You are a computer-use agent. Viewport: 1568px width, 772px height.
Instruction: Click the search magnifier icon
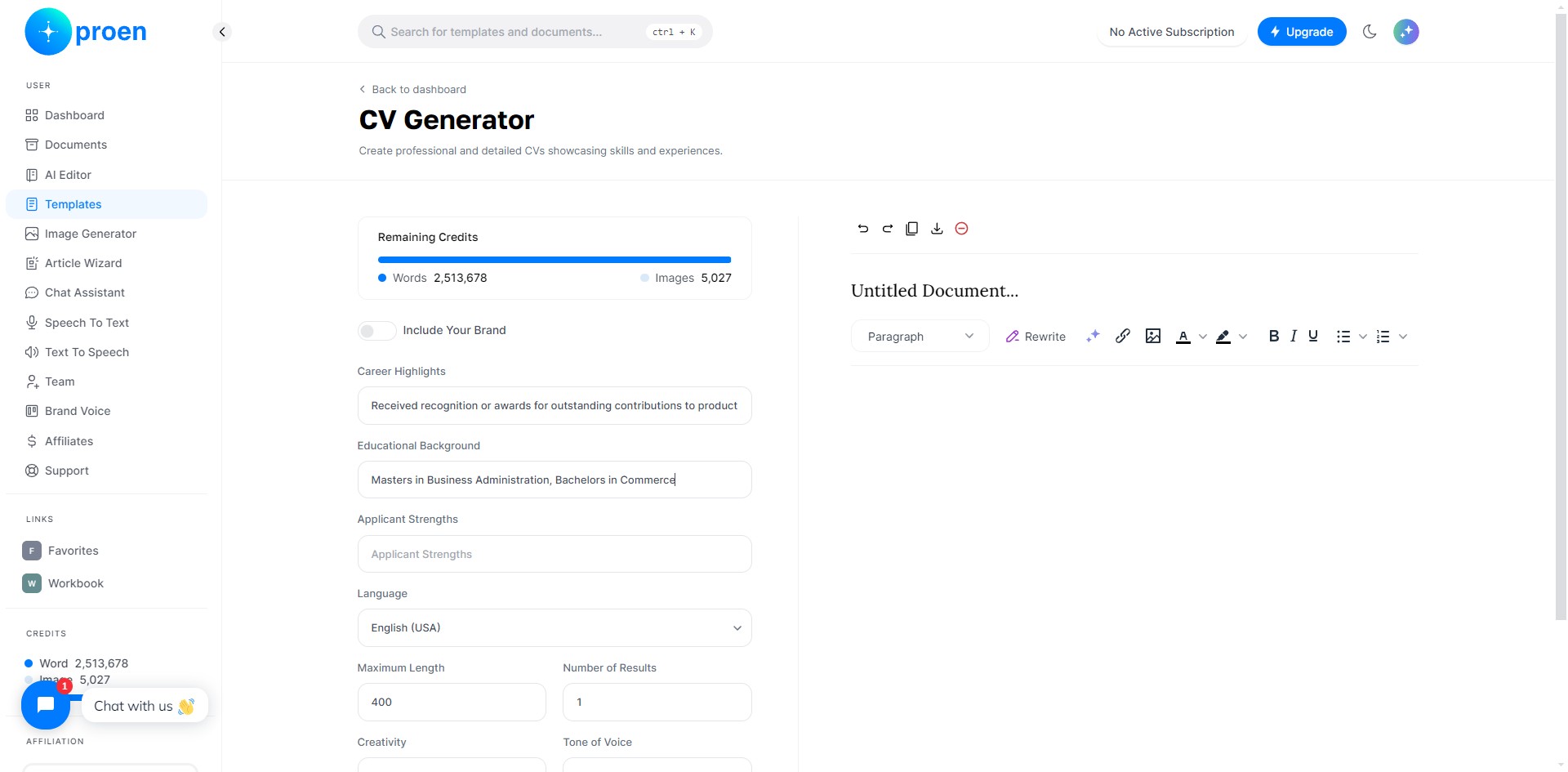[x=378, y=32]
